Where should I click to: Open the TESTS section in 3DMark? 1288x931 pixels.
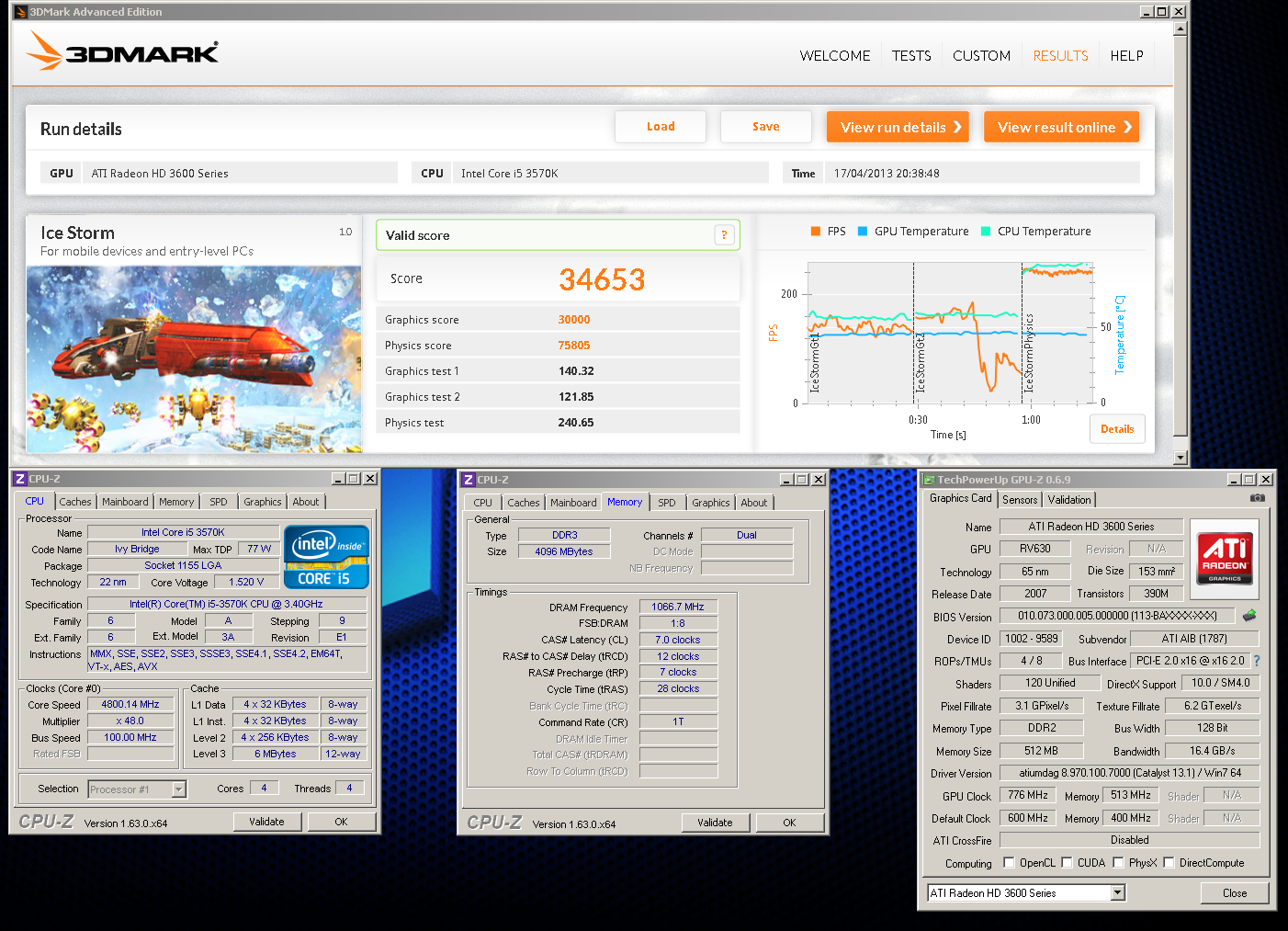pyautogui.click(x=911, y=56)
